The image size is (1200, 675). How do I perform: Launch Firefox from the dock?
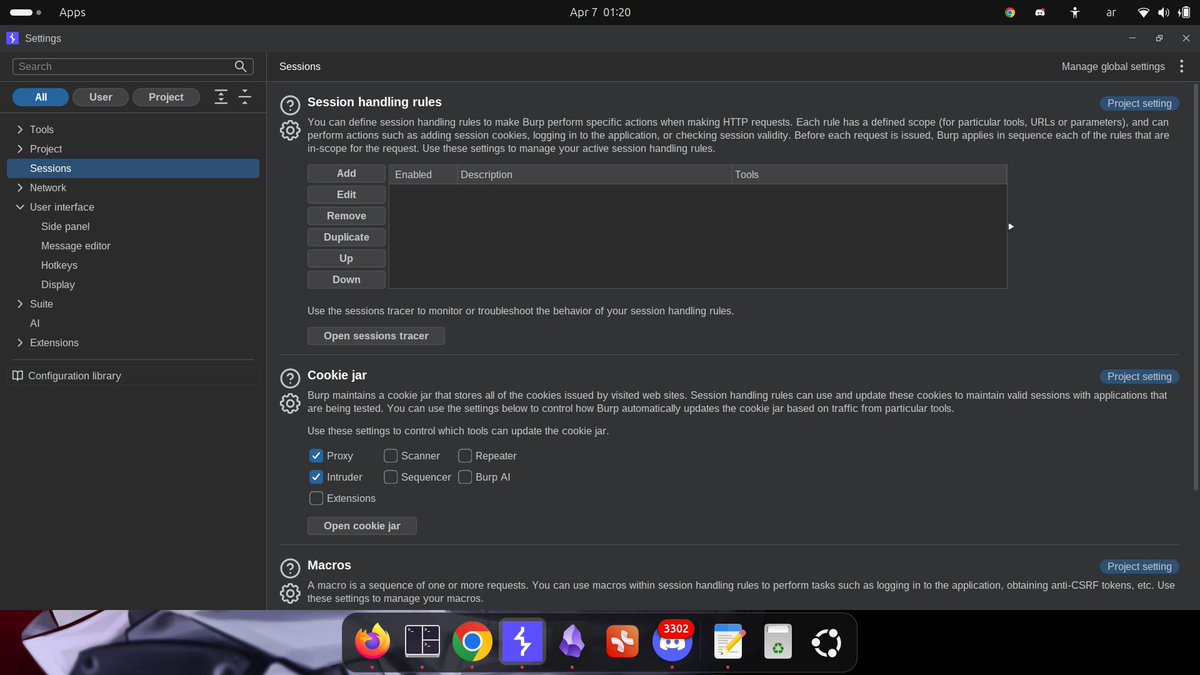[x=372, y=641]
